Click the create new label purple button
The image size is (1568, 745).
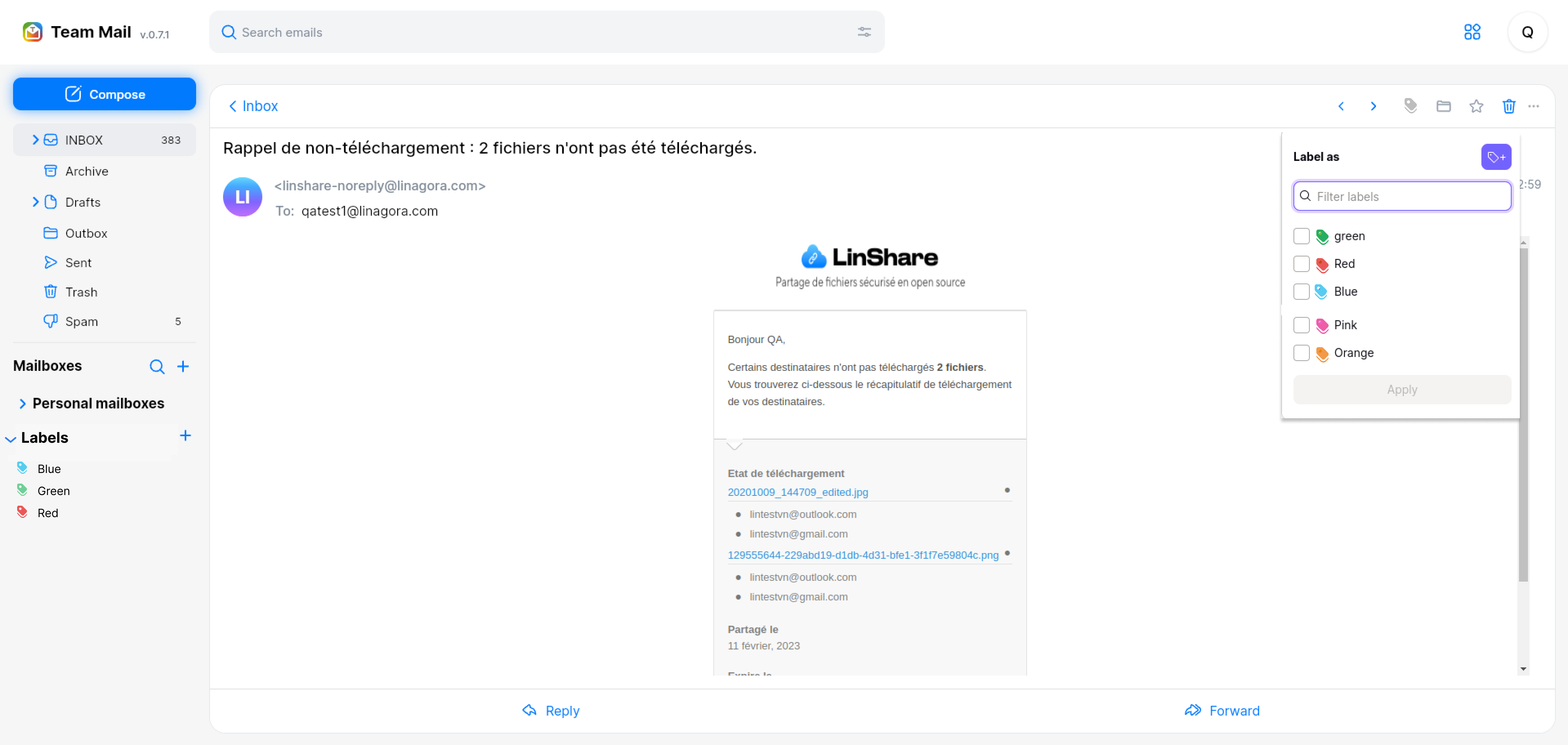point(1496,157)
